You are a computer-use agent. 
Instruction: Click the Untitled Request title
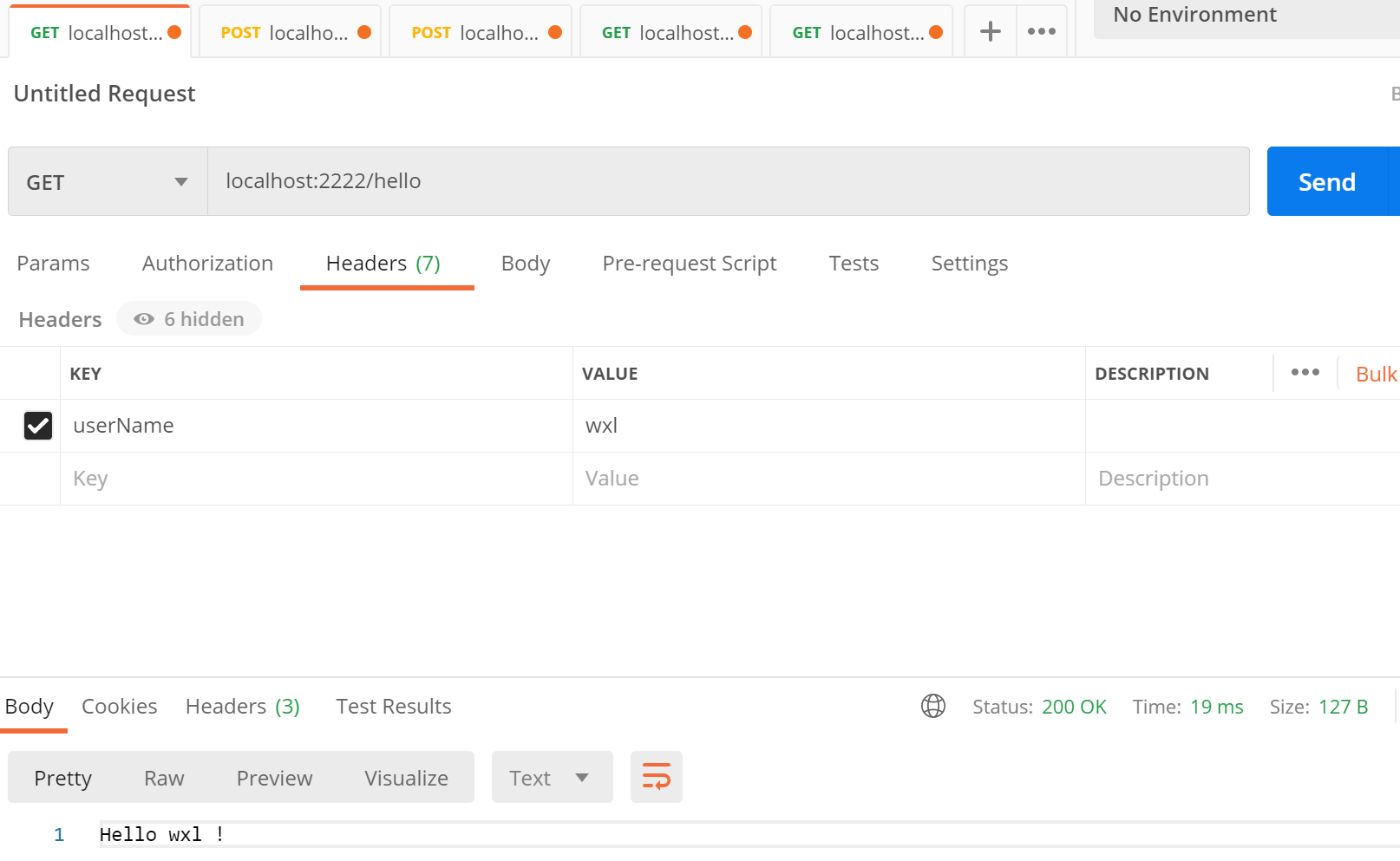tap(104, 93)
